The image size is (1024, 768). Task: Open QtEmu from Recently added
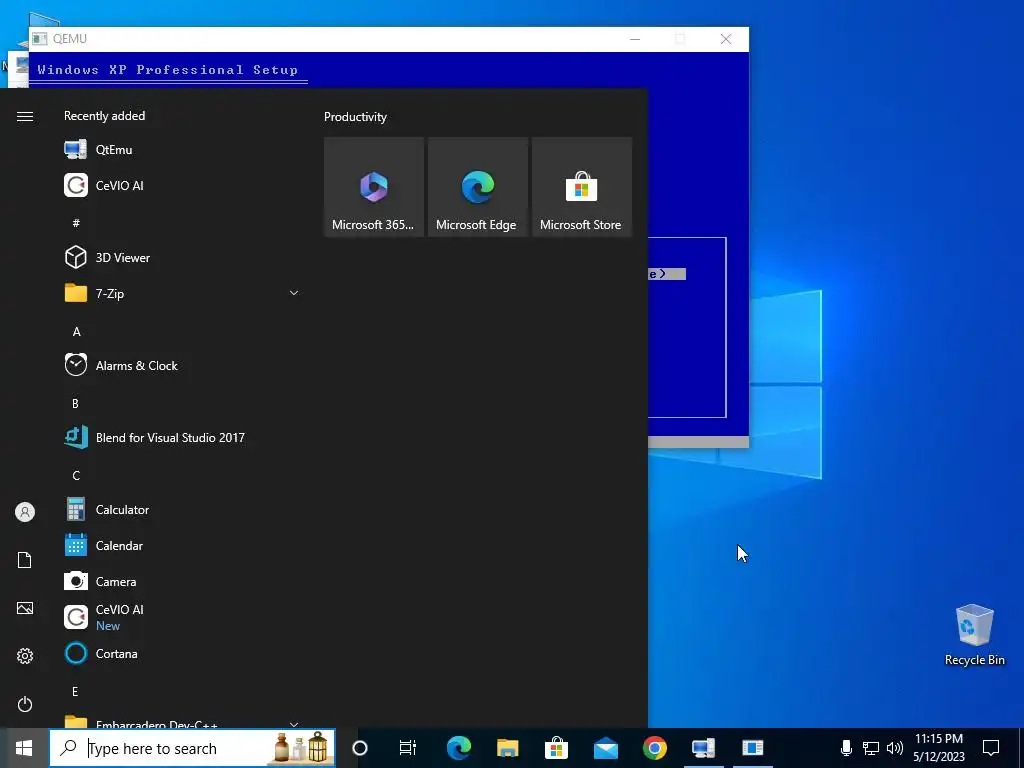(x=182, y=150)
